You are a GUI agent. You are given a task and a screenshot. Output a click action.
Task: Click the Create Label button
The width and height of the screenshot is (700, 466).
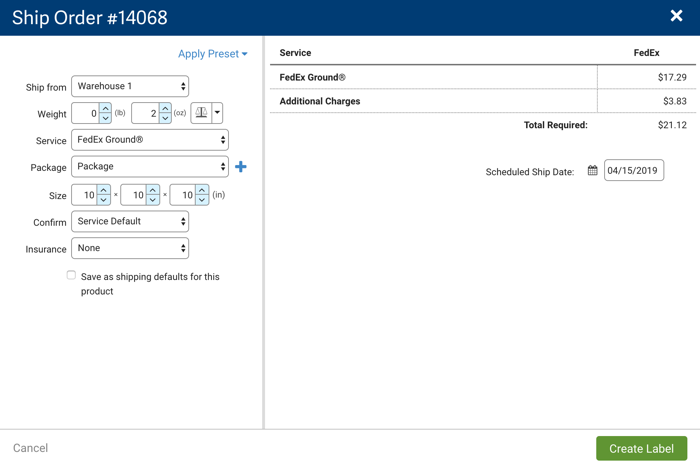click(x=642, y=448)
